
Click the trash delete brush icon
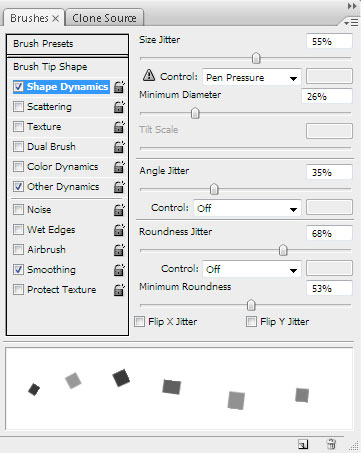tap(331, 444)
